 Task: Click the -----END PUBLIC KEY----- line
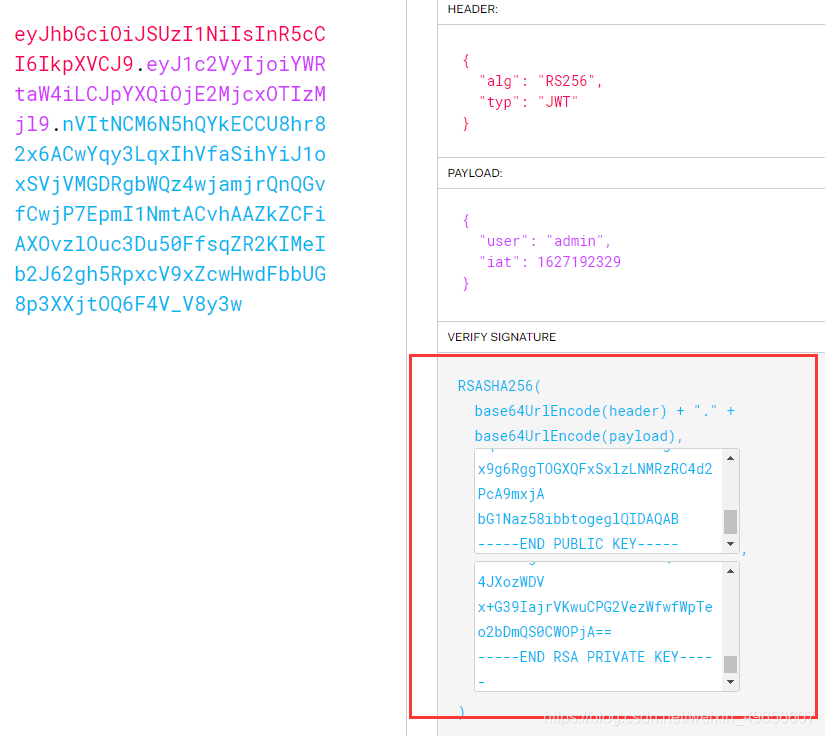[x=578, y=544]
